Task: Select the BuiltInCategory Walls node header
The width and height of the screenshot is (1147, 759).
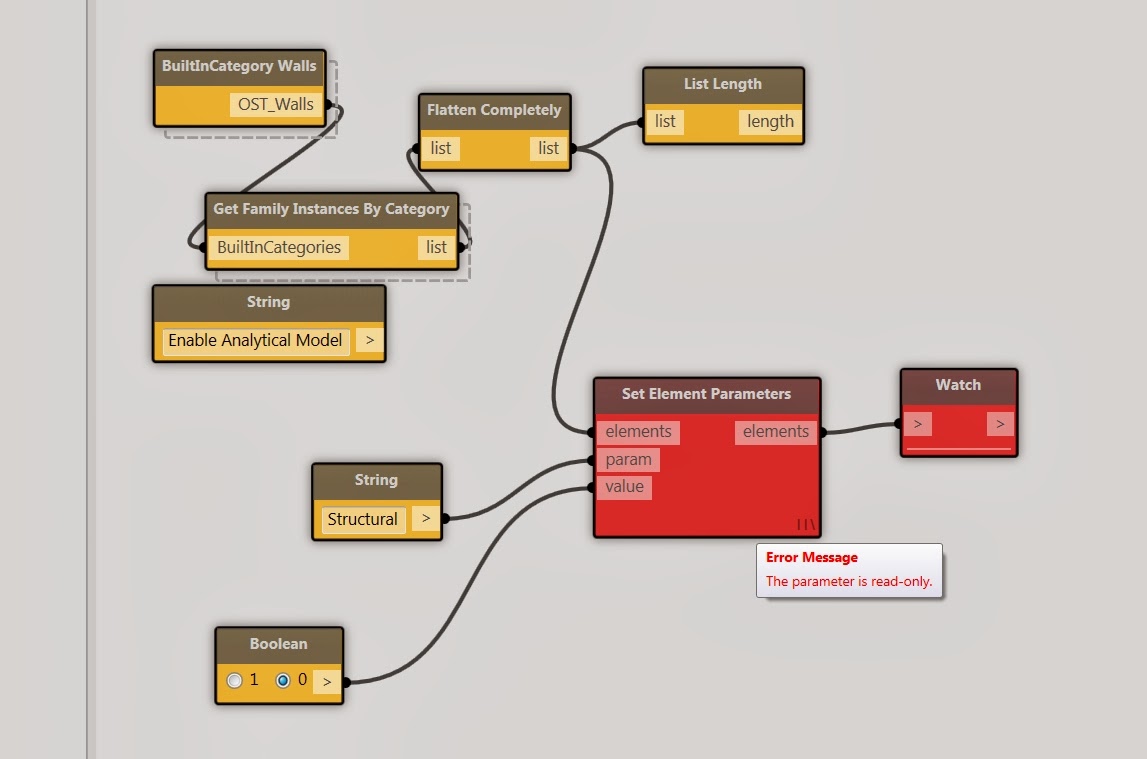Action: (x=239, y=67)
